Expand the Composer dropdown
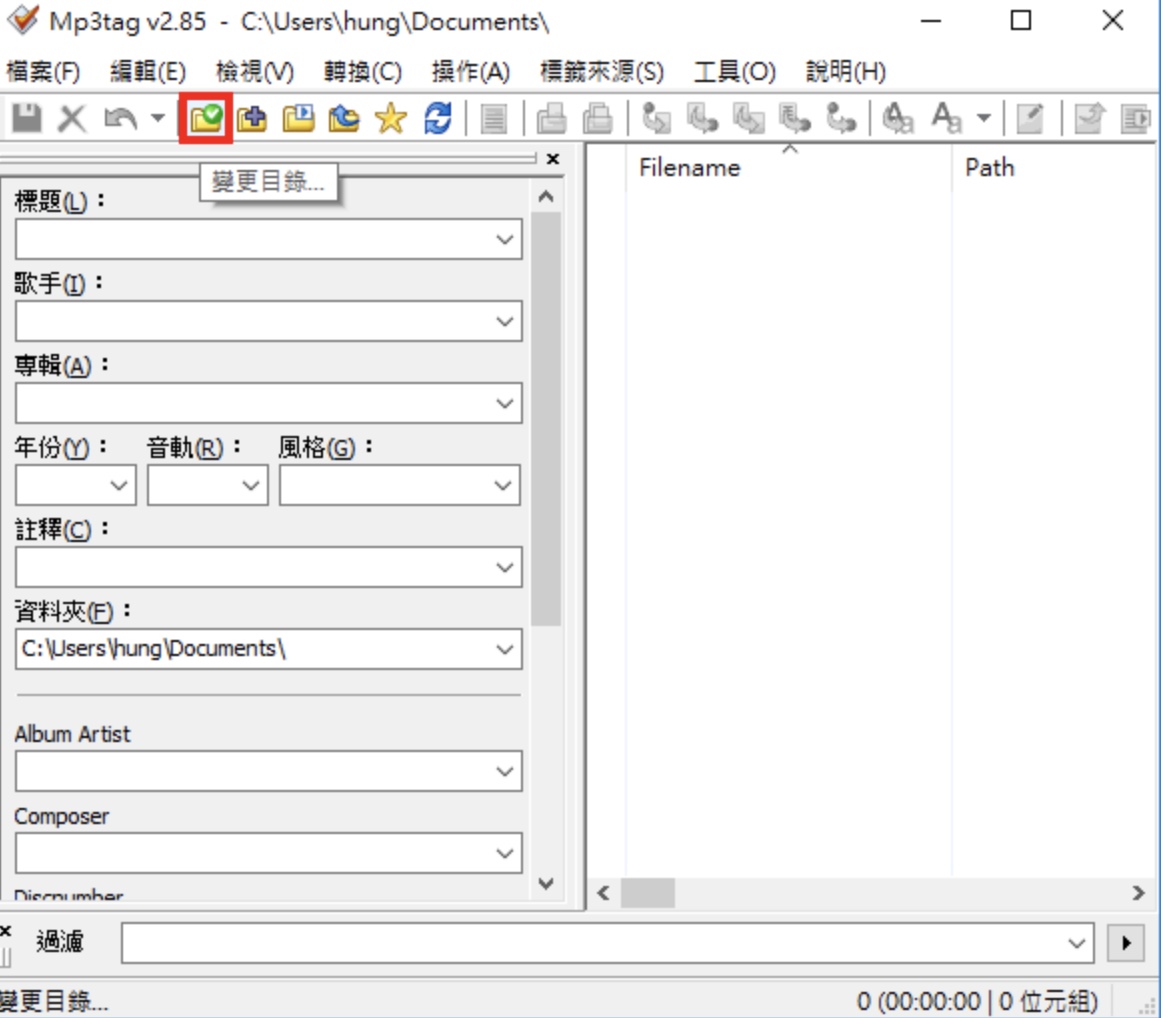The width and height of the screenshot is (1168, 1018). pos(505,853)
